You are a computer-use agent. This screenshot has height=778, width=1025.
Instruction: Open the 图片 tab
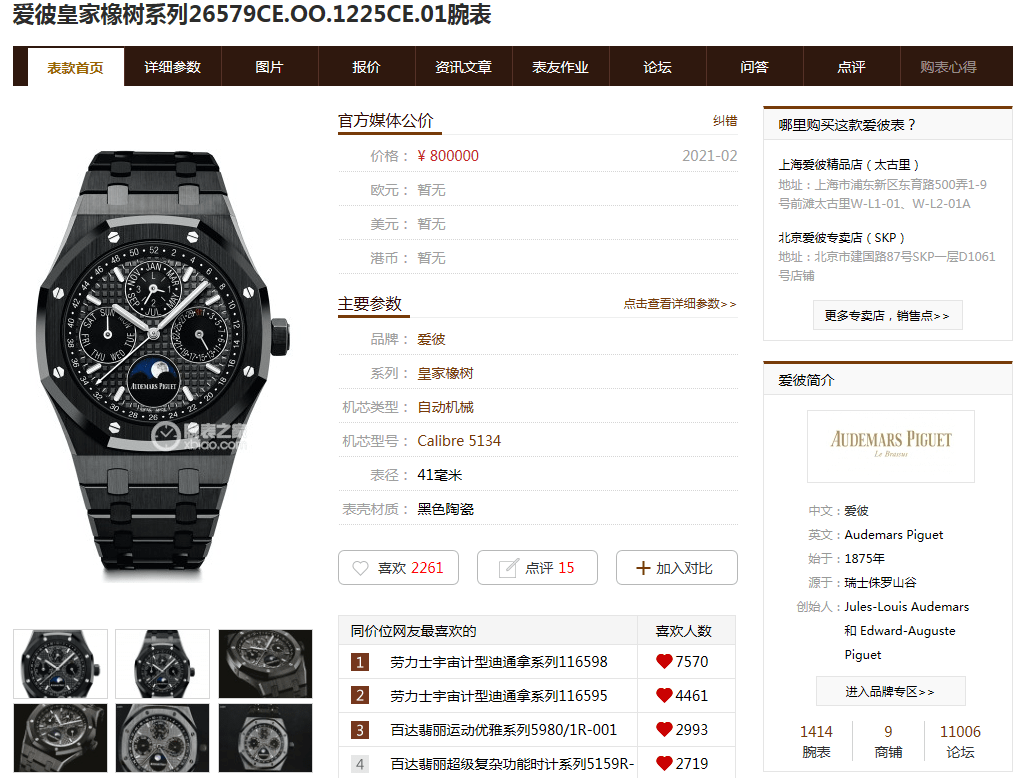pyautogui.click(x=269, y=67)
